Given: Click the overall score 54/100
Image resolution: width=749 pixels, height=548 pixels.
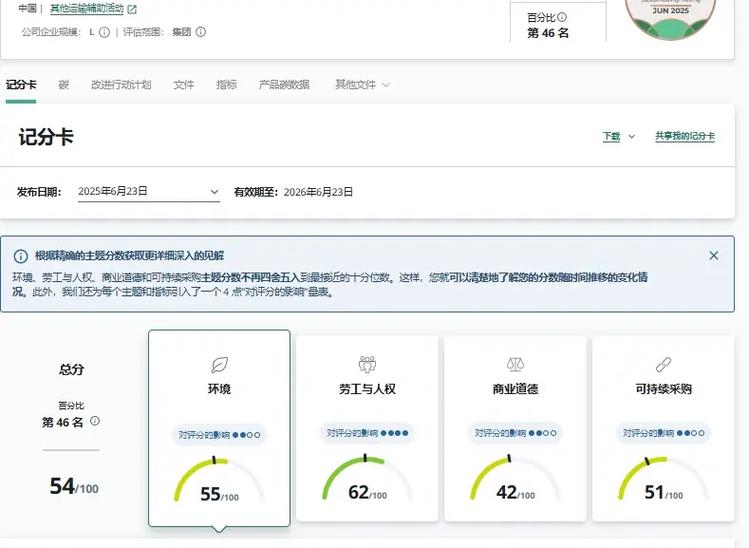Looking at the screenshot, I should tap(74, 486).
